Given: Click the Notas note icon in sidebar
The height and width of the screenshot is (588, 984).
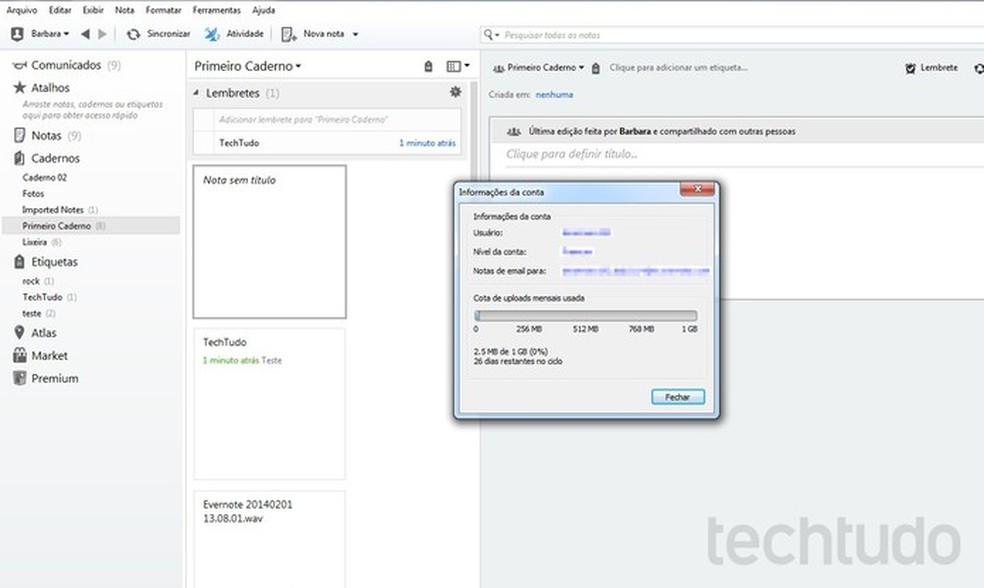Looking at the screenshot, I should point(19,136).
